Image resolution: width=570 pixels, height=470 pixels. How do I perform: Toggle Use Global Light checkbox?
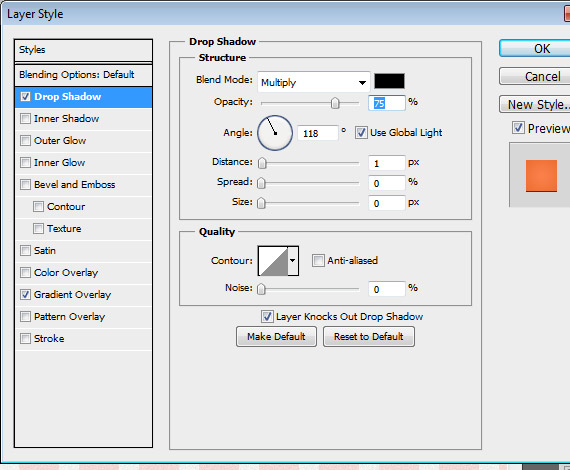click(361, 133)
